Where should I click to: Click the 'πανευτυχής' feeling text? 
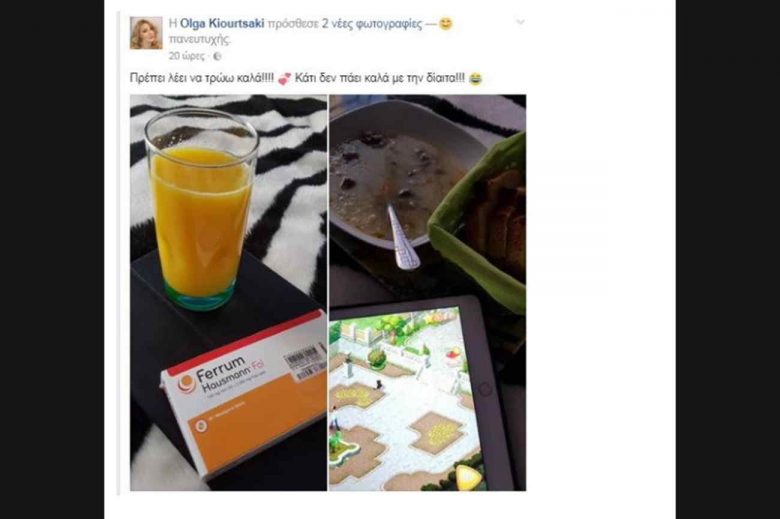pyautogui.click(x=199, y=39)
